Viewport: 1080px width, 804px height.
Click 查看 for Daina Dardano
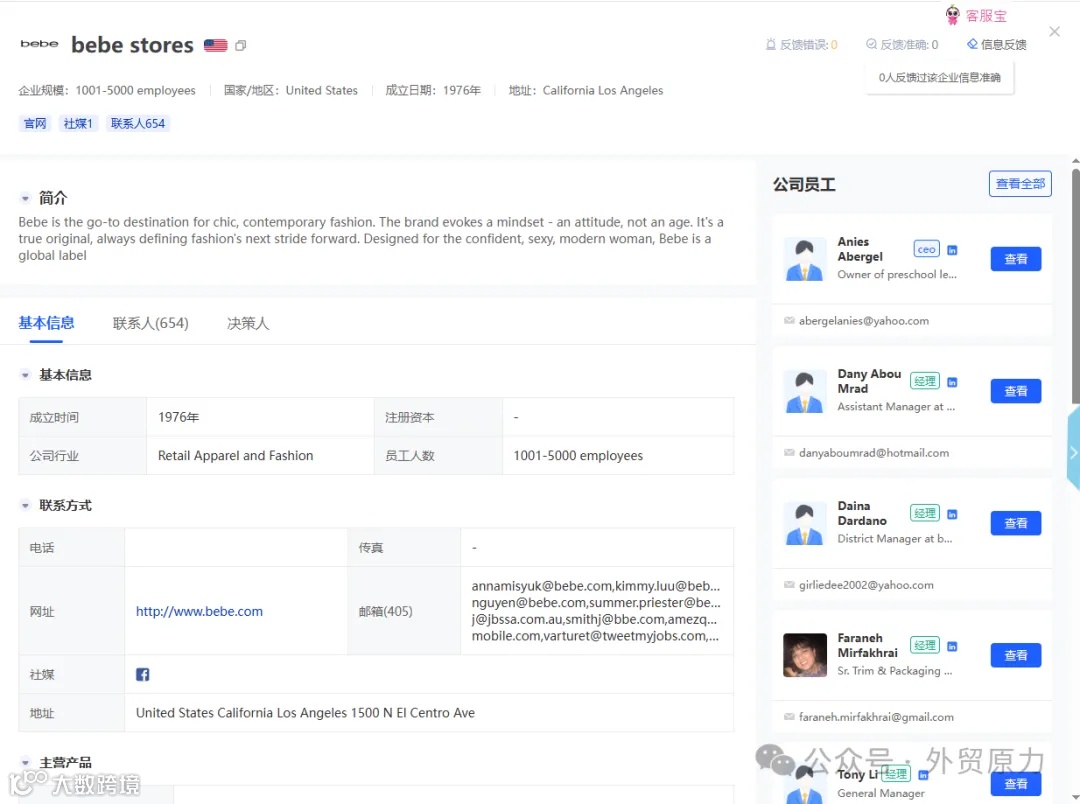[x=1016, y=524]
